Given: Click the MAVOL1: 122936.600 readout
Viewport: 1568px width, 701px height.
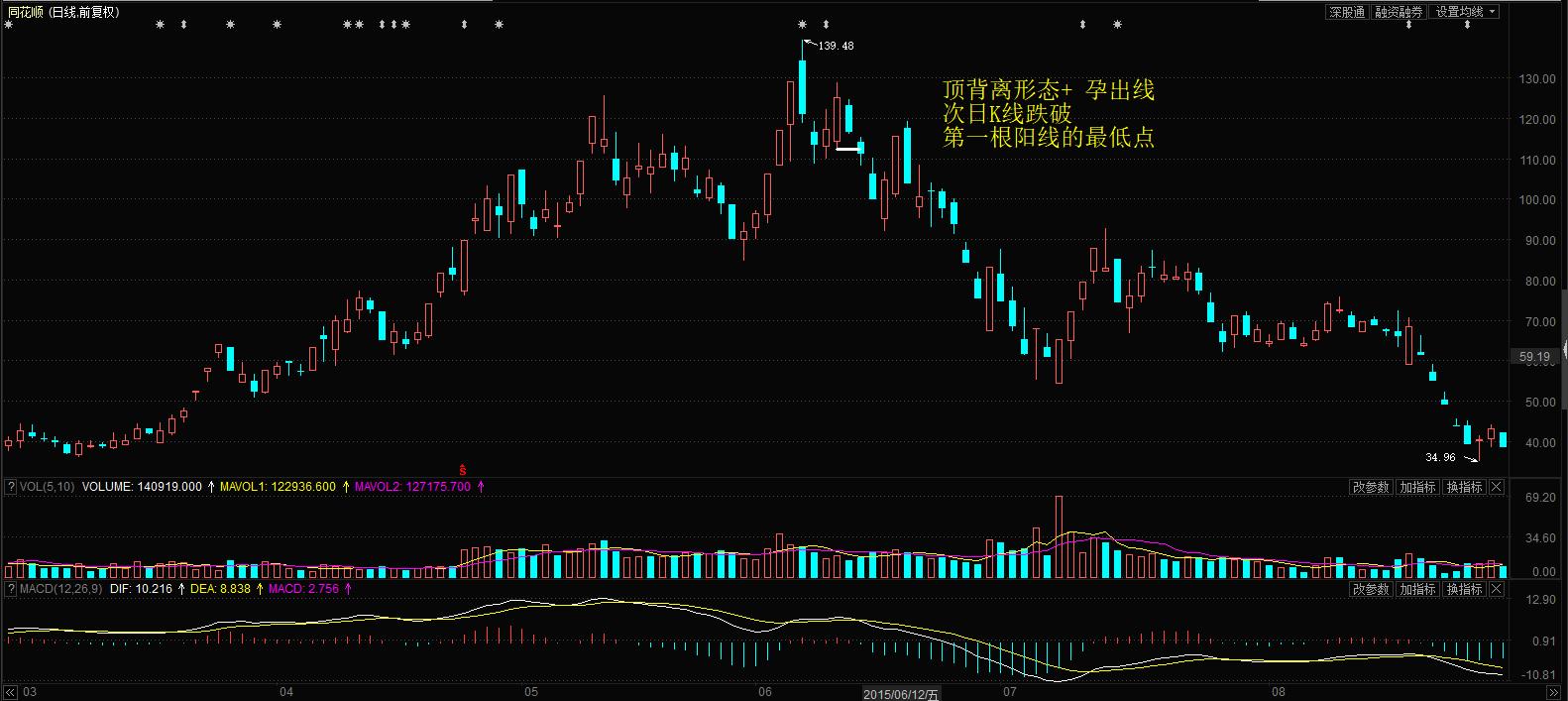Looking at the screenshot, I should pos(278,487).
